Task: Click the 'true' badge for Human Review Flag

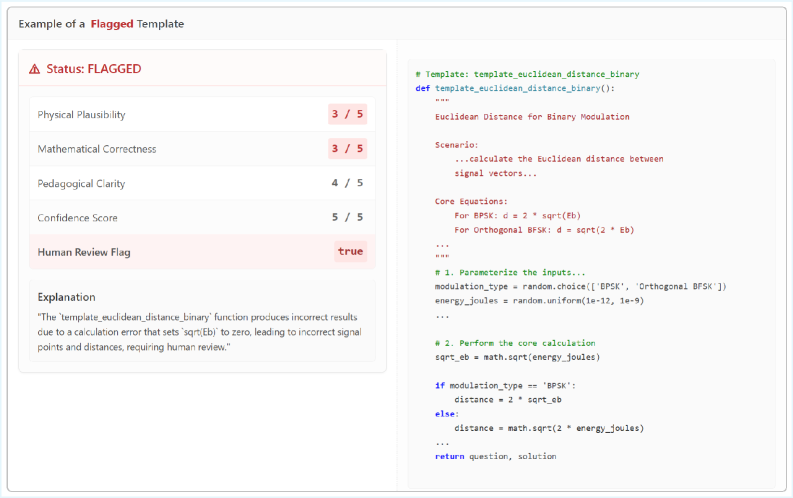Action: (350, 252)
